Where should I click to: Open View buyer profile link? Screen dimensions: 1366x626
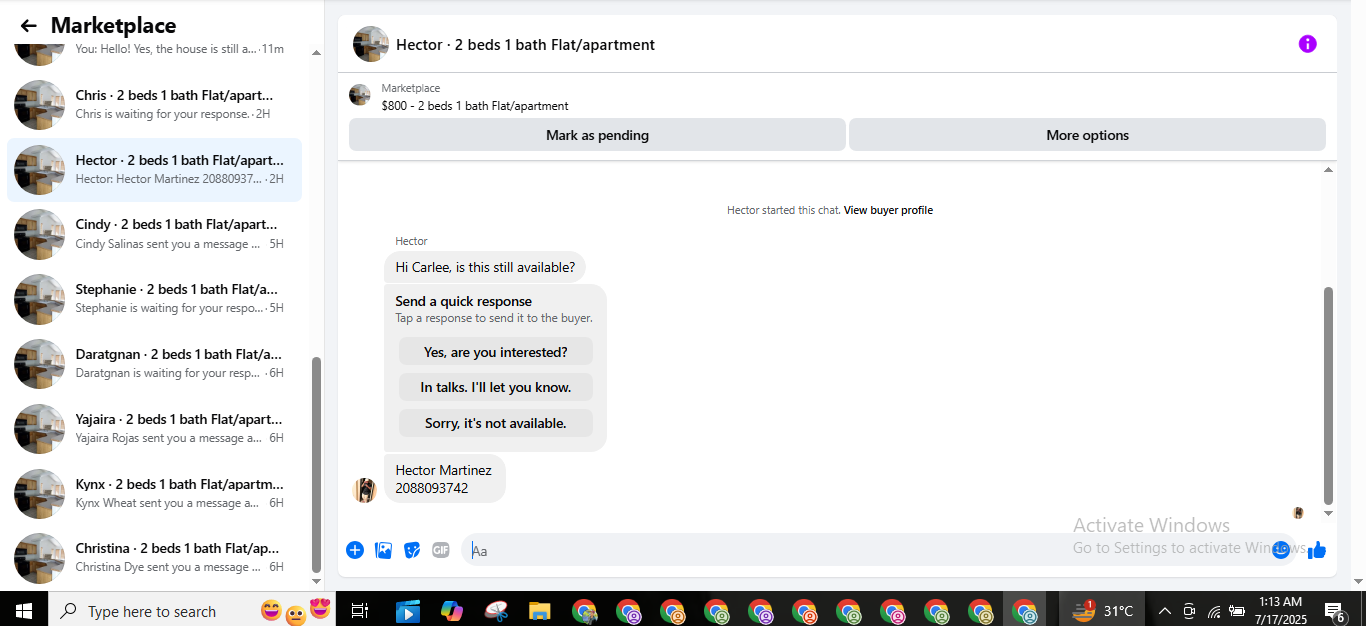coord(888,210)
